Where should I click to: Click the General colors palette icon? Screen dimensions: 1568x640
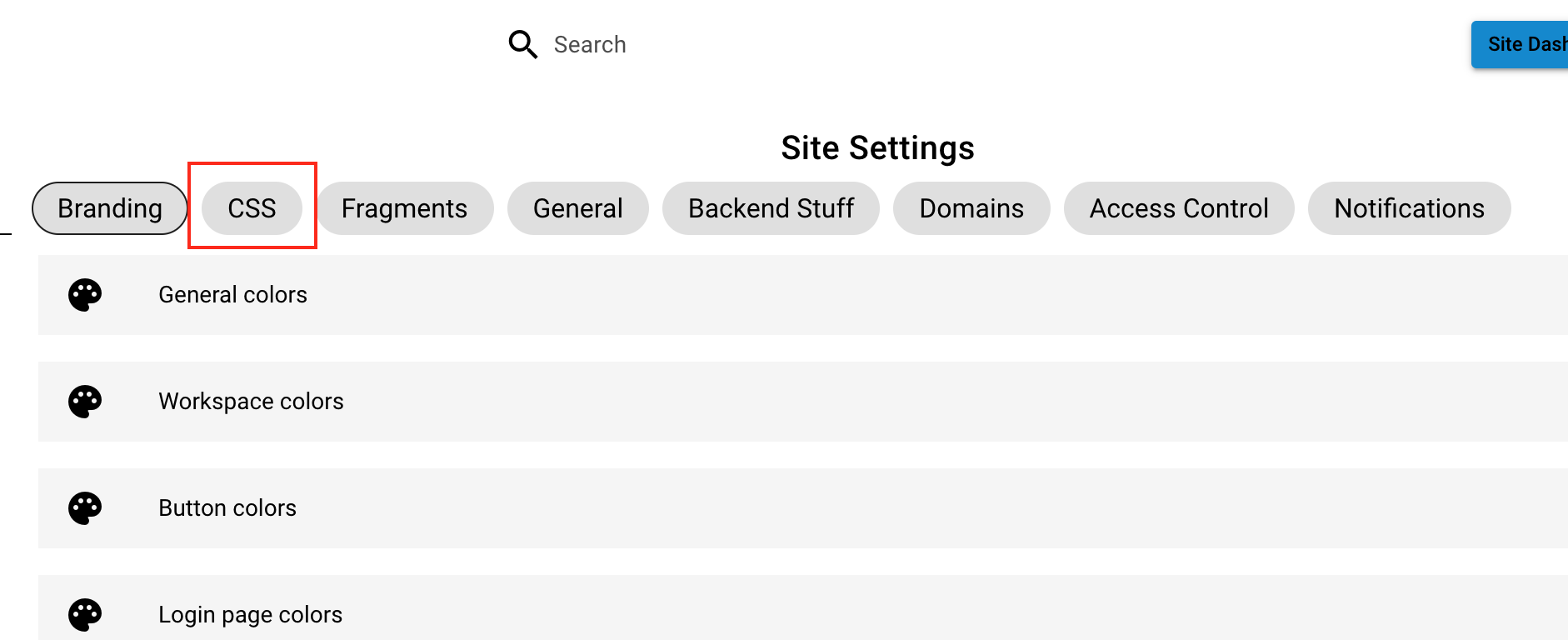click(85, 295)
